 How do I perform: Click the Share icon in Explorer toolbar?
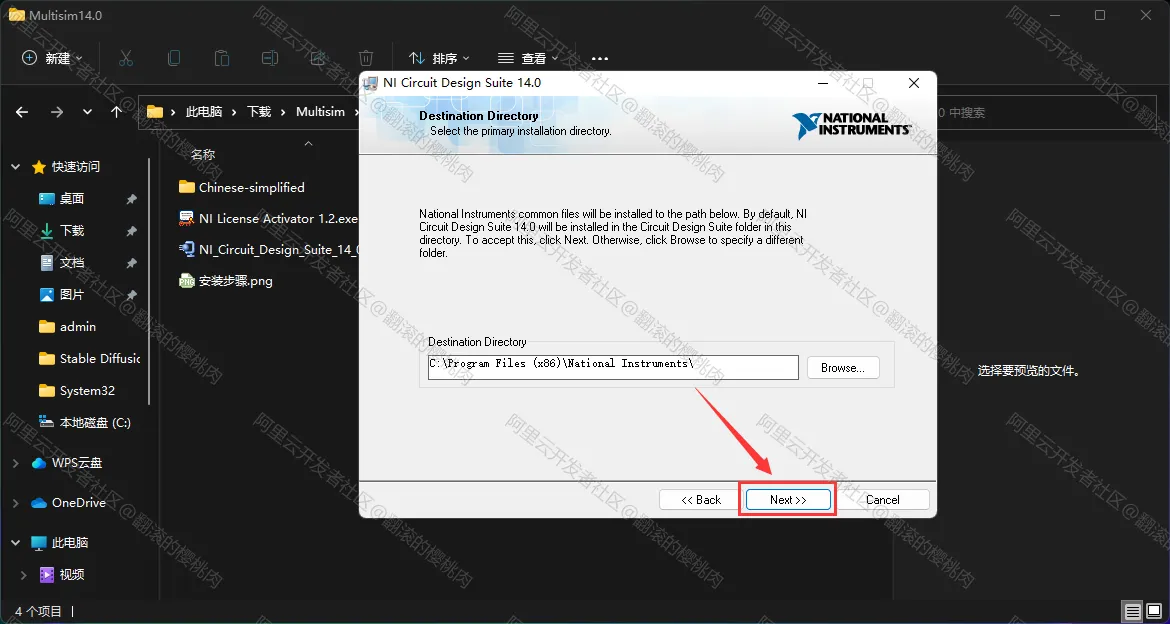click(318, 57)
